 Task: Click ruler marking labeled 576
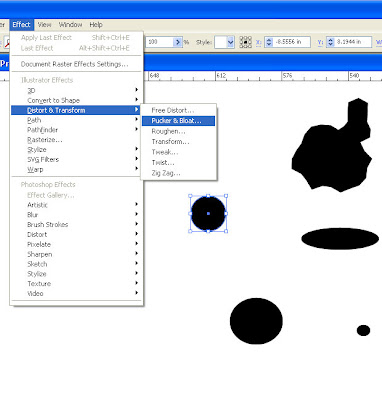(x=287, y=76)
